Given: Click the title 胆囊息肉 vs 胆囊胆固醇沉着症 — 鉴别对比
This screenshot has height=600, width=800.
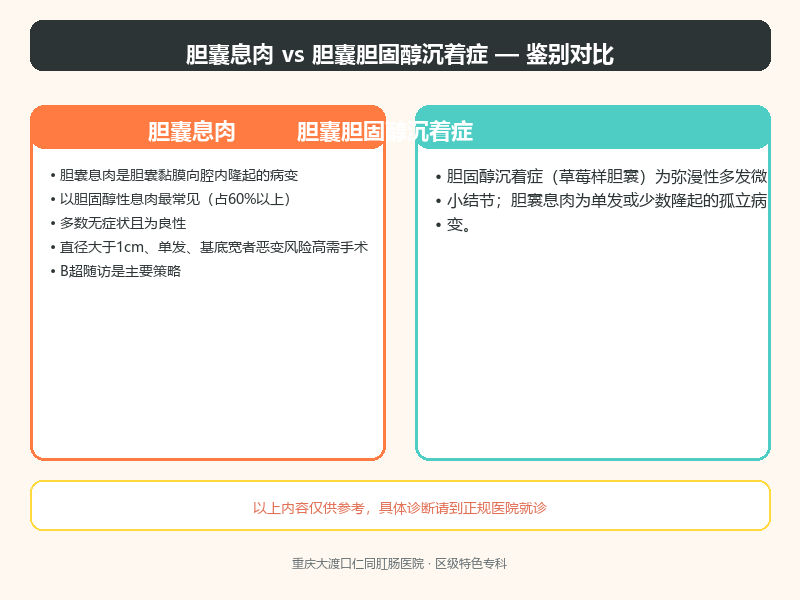Looking at the screenshot, I should 399,54.
